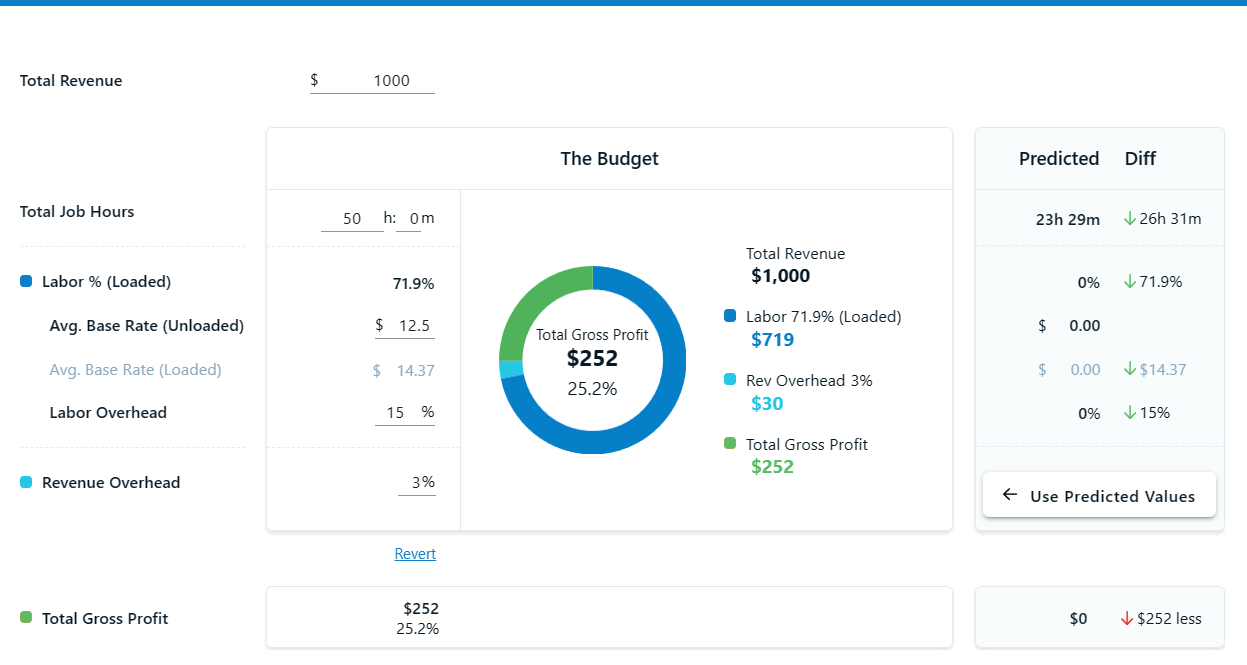Image resolution: width=1247 pixels, height=665 pixels.
Task: Click the $30 Rev Overhead amount
Action: coord(767,404)
